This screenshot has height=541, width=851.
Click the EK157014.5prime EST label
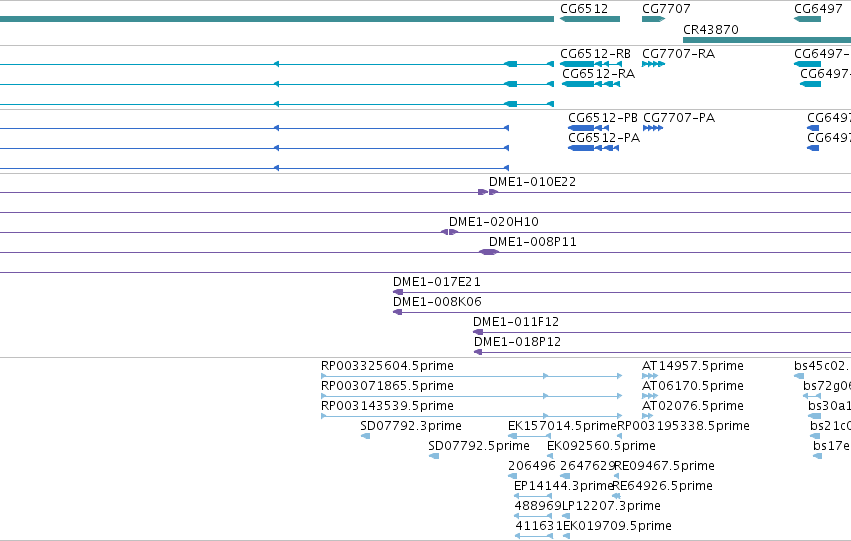(x=562, y=427)
